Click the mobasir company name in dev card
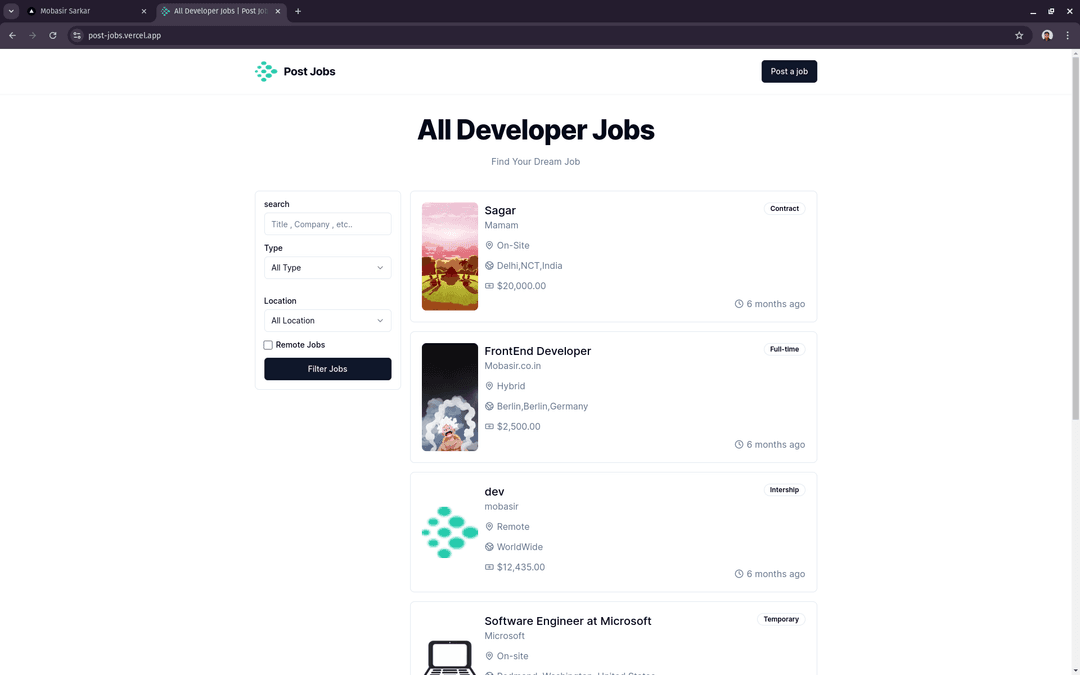Viewport: 1080px width, 675px height. click(x=501, y=506)
